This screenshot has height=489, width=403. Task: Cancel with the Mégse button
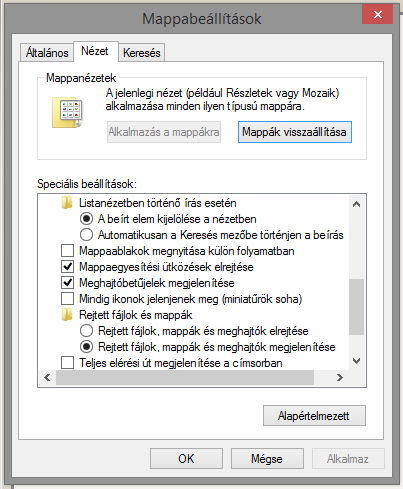pos(267,459)
